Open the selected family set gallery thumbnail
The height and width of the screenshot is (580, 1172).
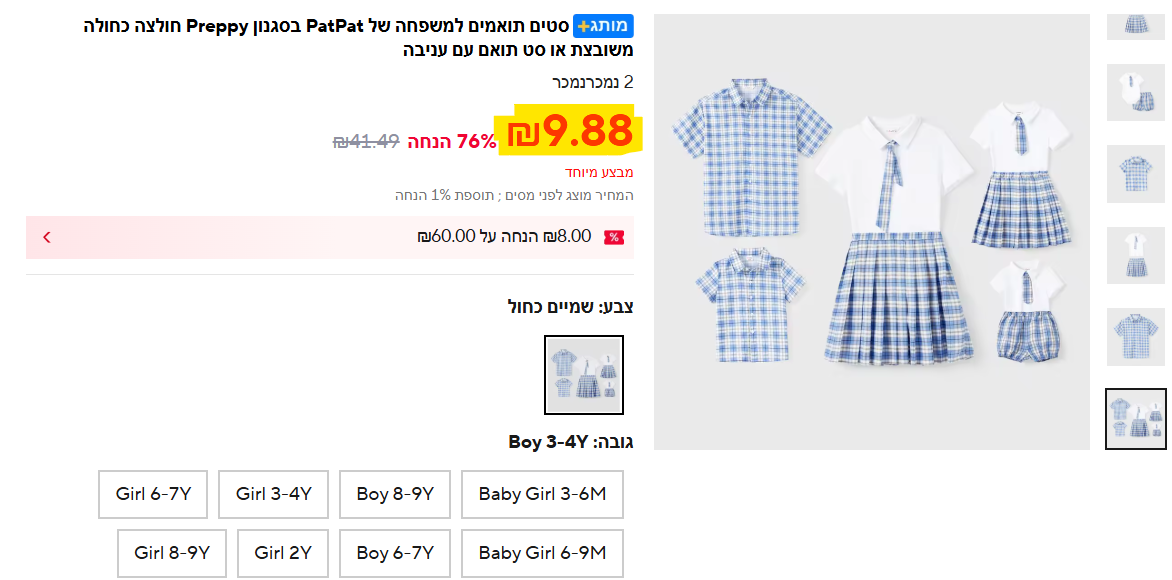[x=1135, y=418]
